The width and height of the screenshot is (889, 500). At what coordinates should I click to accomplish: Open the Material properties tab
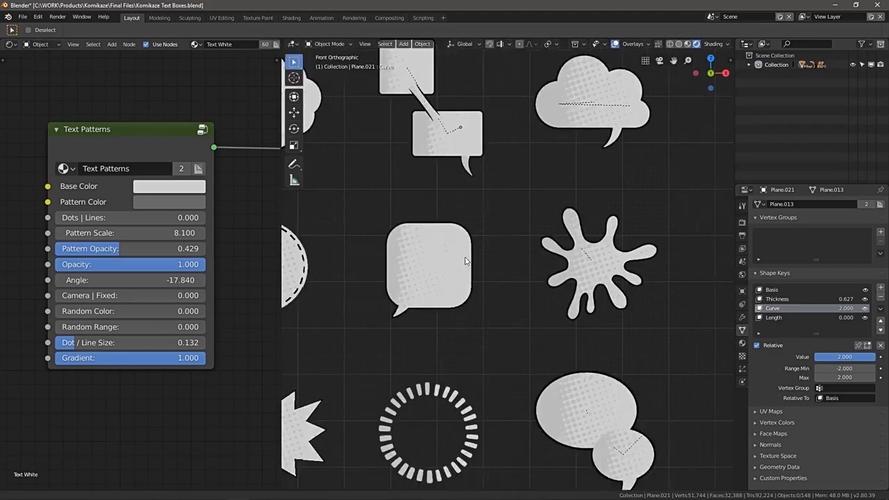pos(742,343)
